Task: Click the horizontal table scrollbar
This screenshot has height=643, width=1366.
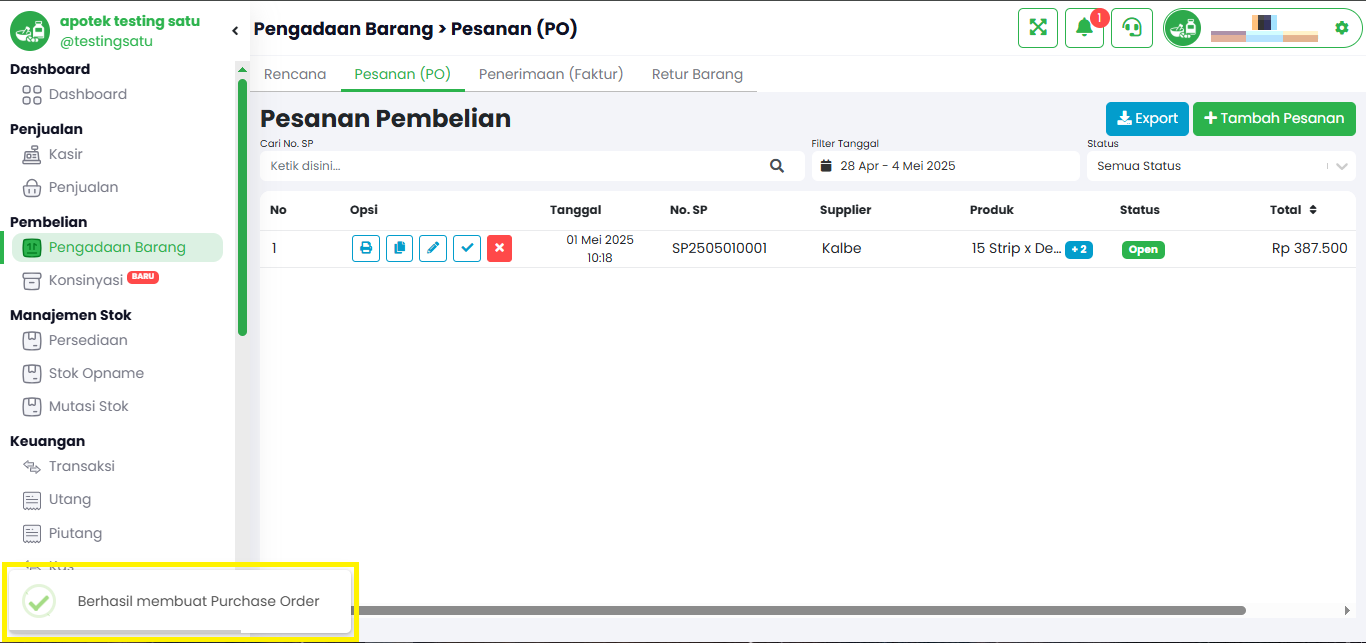Action: (798, 610)
